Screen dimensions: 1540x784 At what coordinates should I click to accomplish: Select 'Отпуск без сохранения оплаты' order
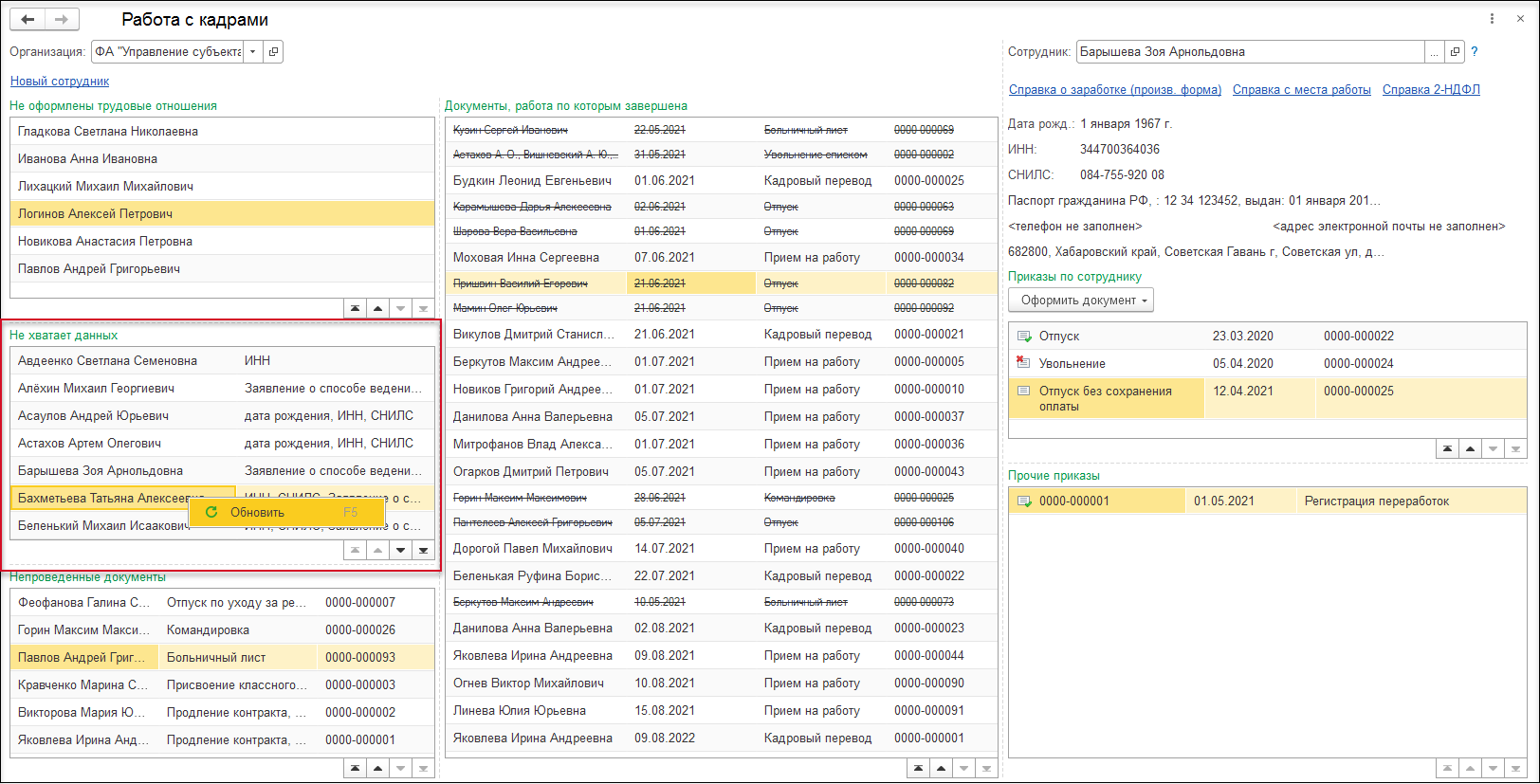pyautogui.click(x=1268, y=398)
